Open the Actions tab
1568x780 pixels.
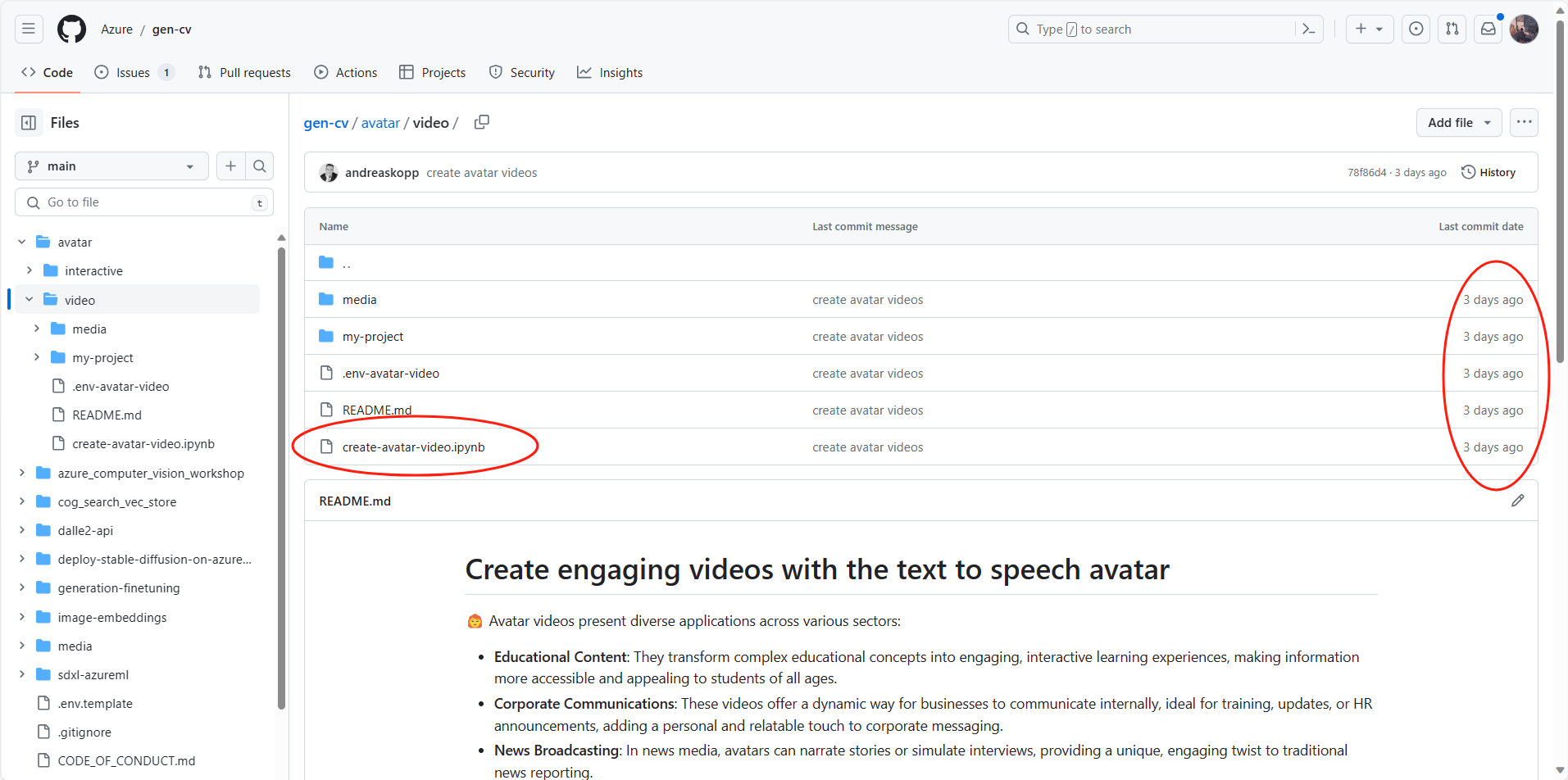346,73
